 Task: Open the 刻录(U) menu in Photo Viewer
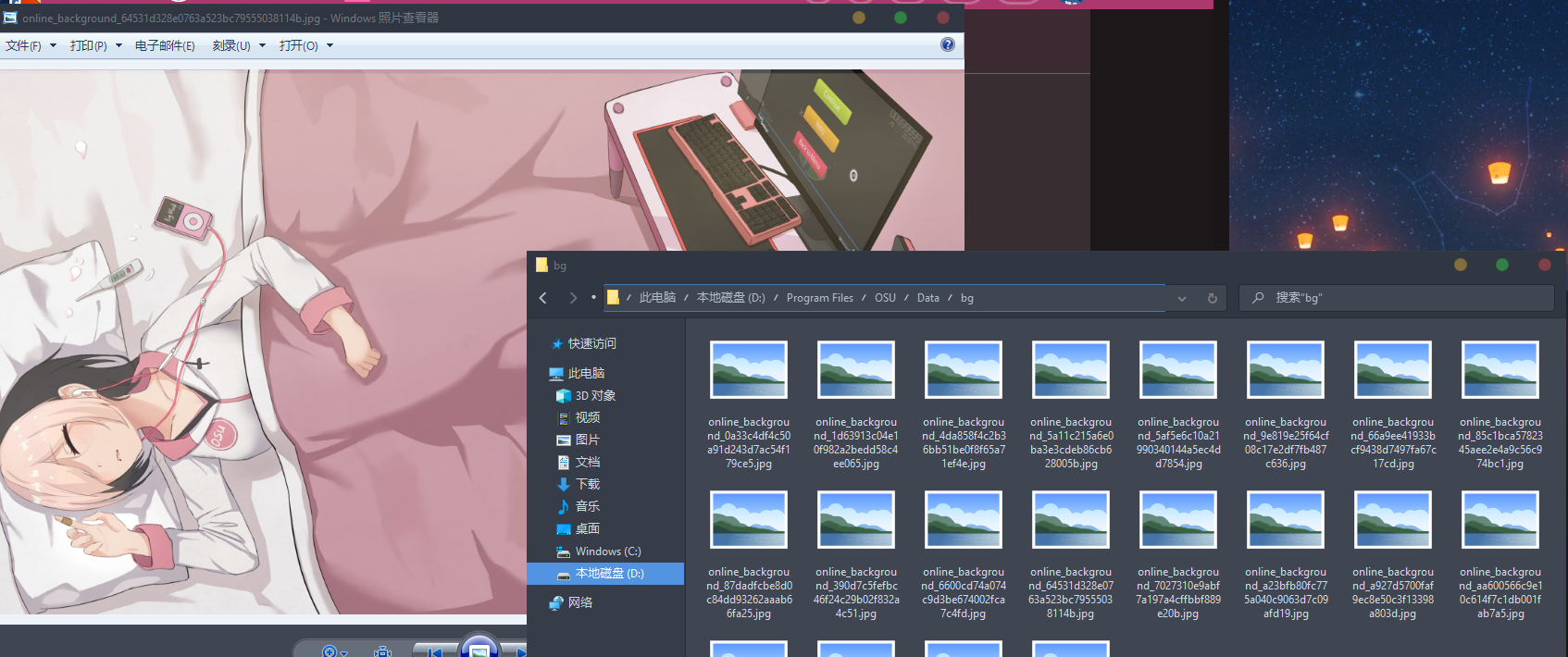(239, 45)
